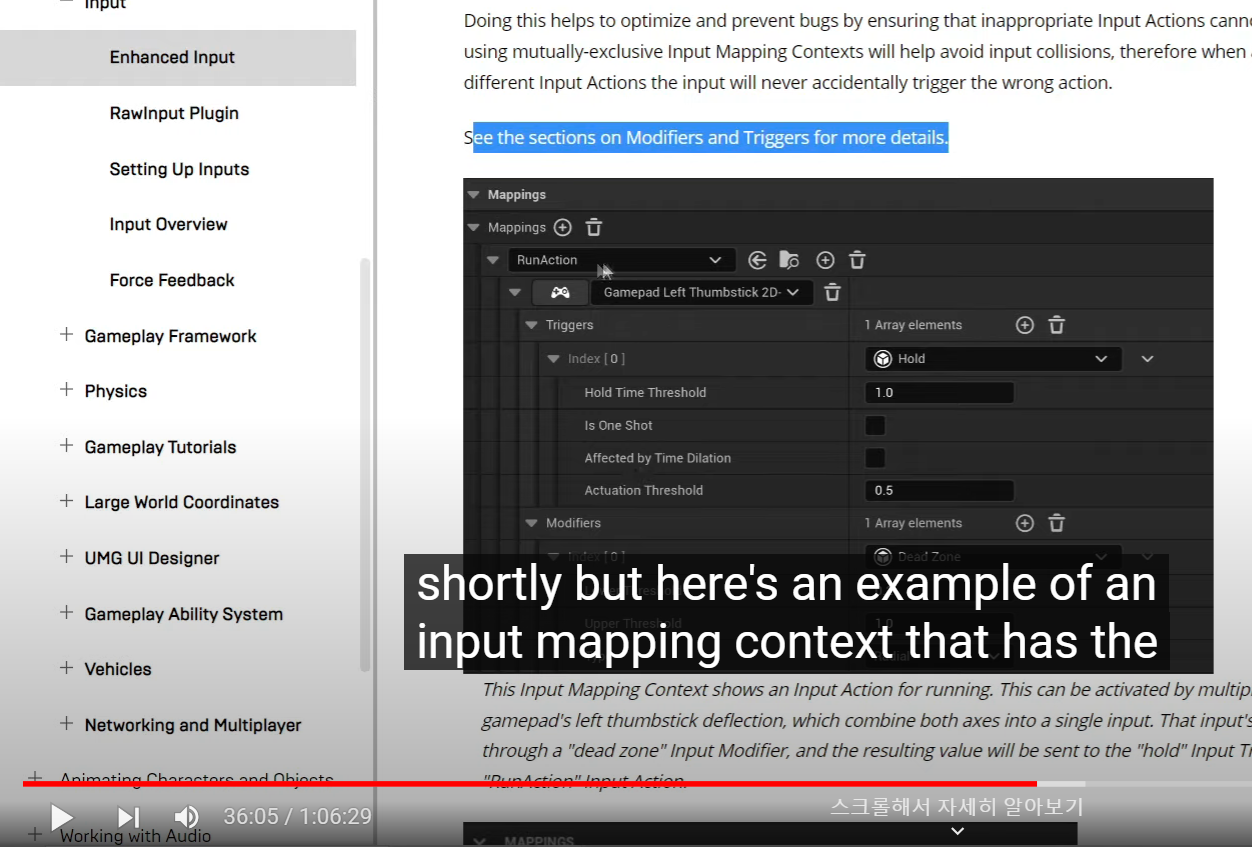This screenshot has height=847, width=1252.
Task: Open Large World Coordinates link
Action: click(x=181, y=502)
